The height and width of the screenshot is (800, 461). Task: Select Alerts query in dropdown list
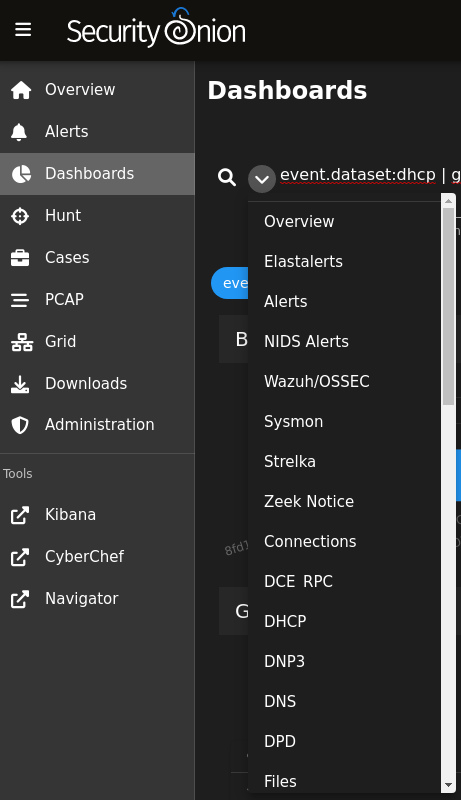click(344, 302)
